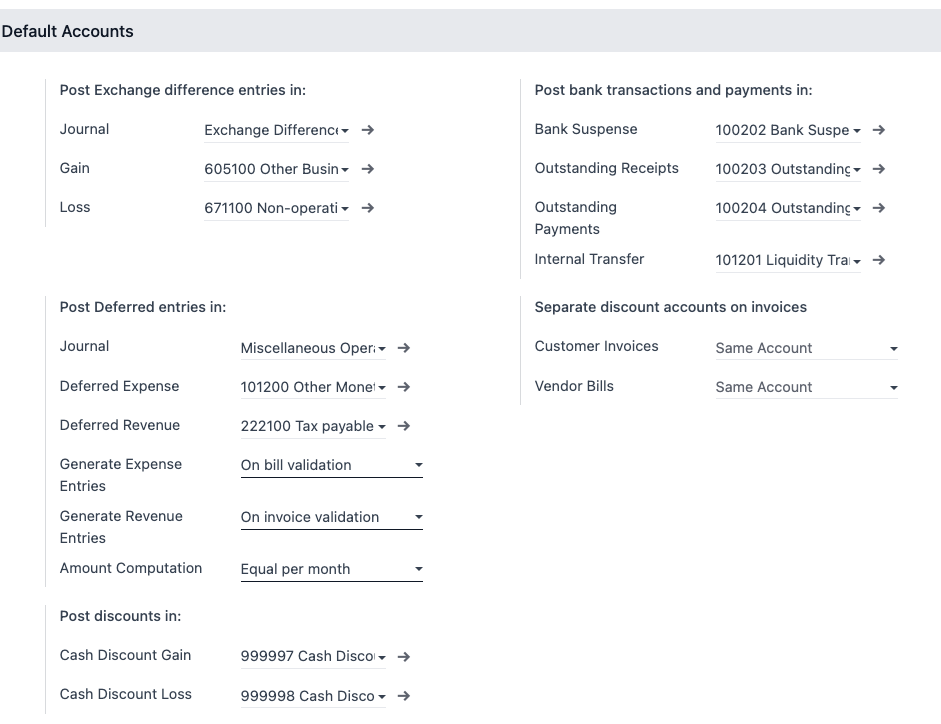Click the 'Outstanding Receipts' field label
Viewport: 941px width, 724px height.
(x=606, y=168)
